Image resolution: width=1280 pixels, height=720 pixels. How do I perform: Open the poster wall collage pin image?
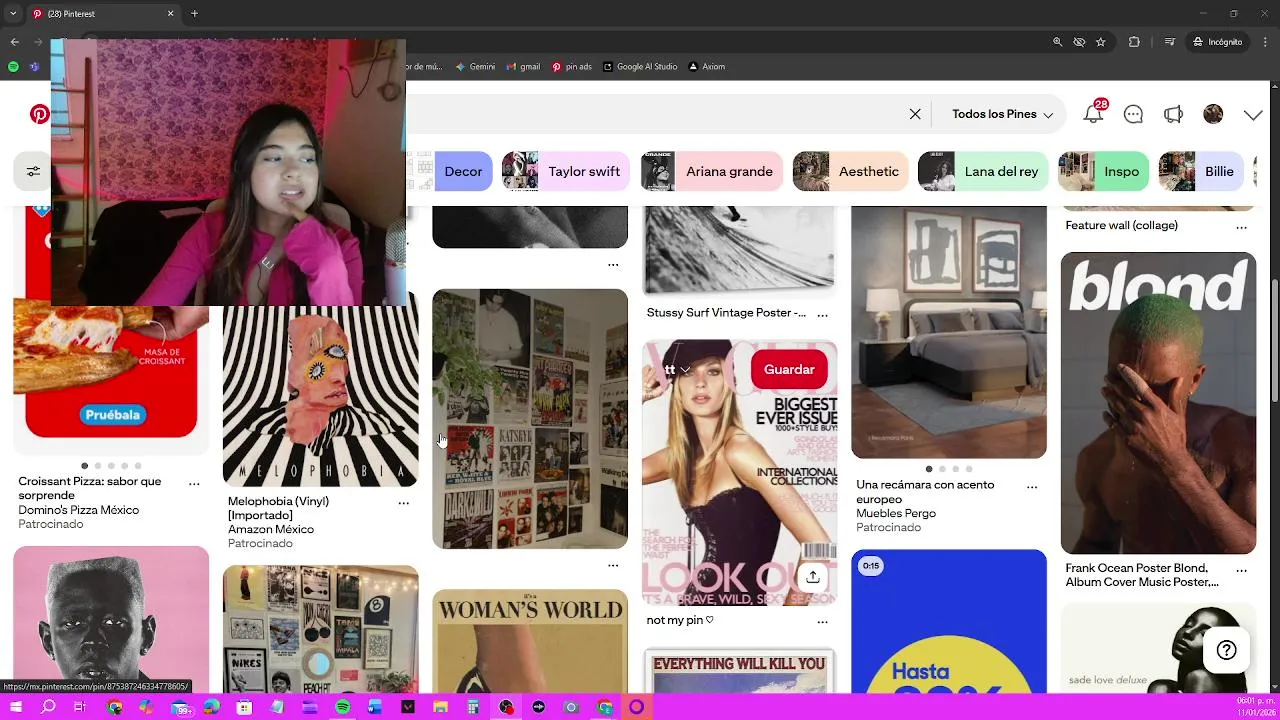click(530, 419)
